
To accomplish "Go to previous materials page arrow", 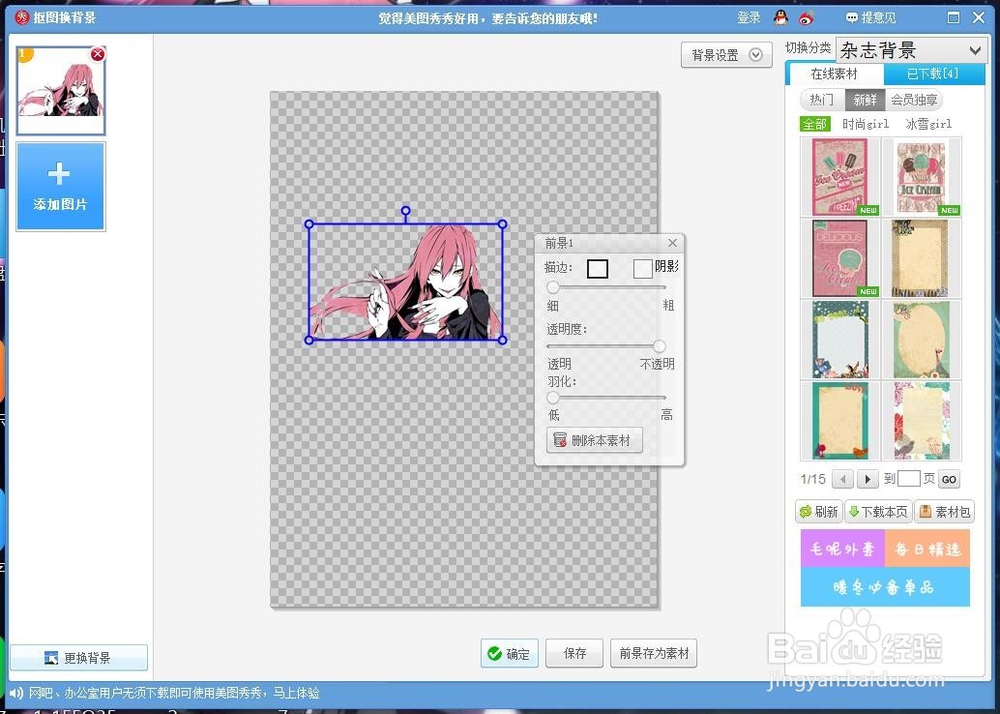I will click(x=843, y=479).
